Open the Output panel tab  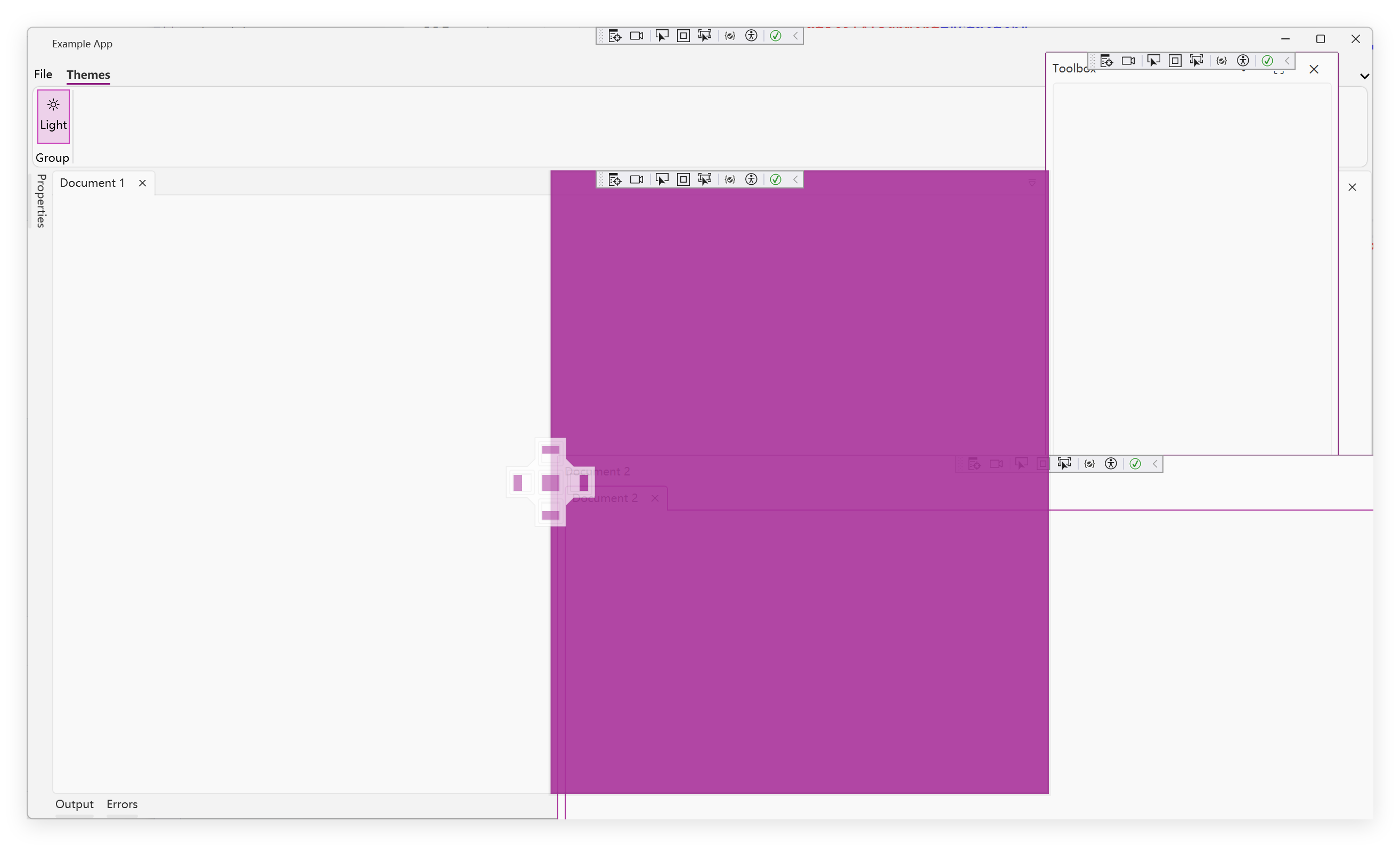click(x=75, y=804)
